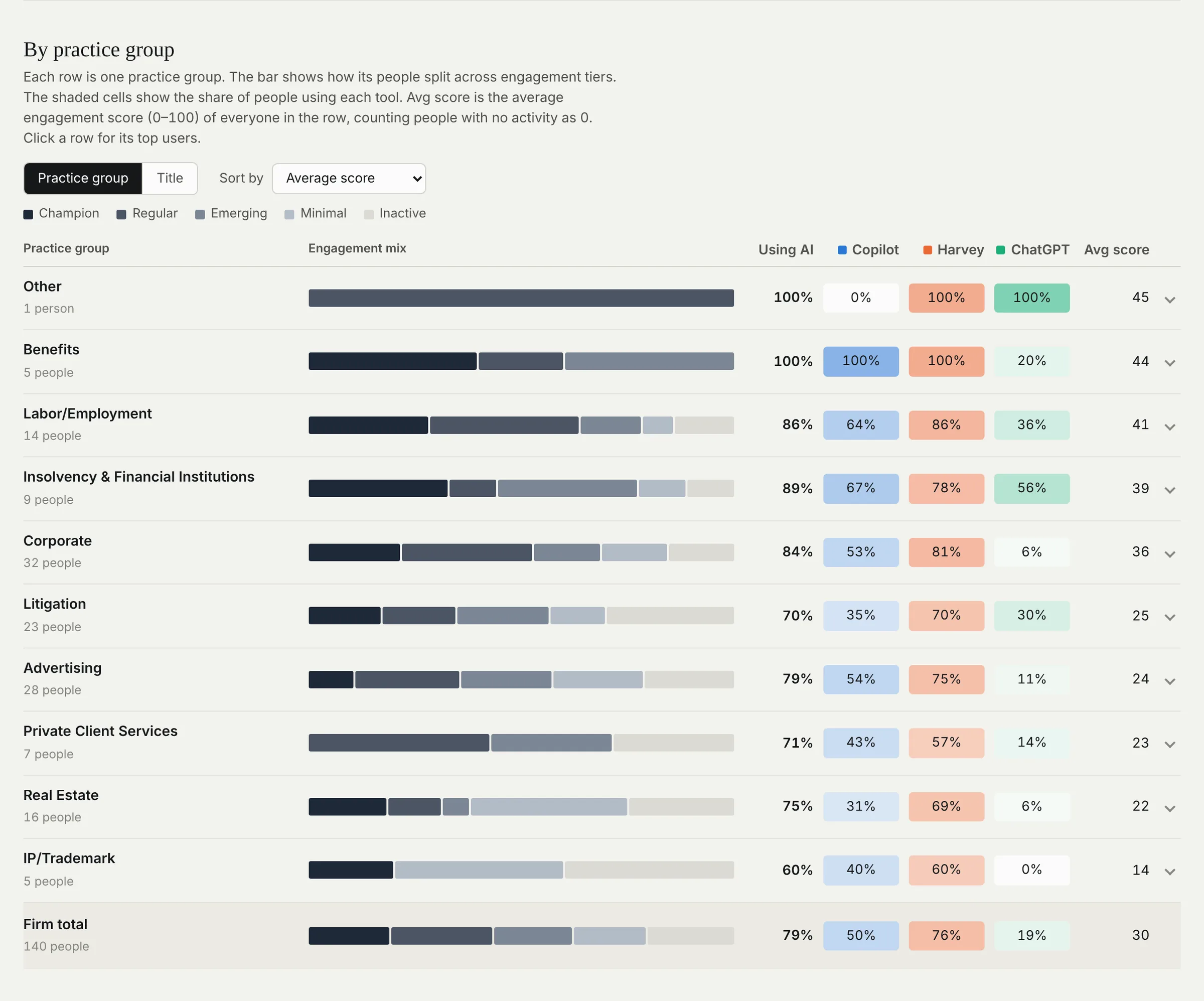Screen dimensions: 1204x1001
Task: Click the Champion legend swatch
Action: (28, 214)
